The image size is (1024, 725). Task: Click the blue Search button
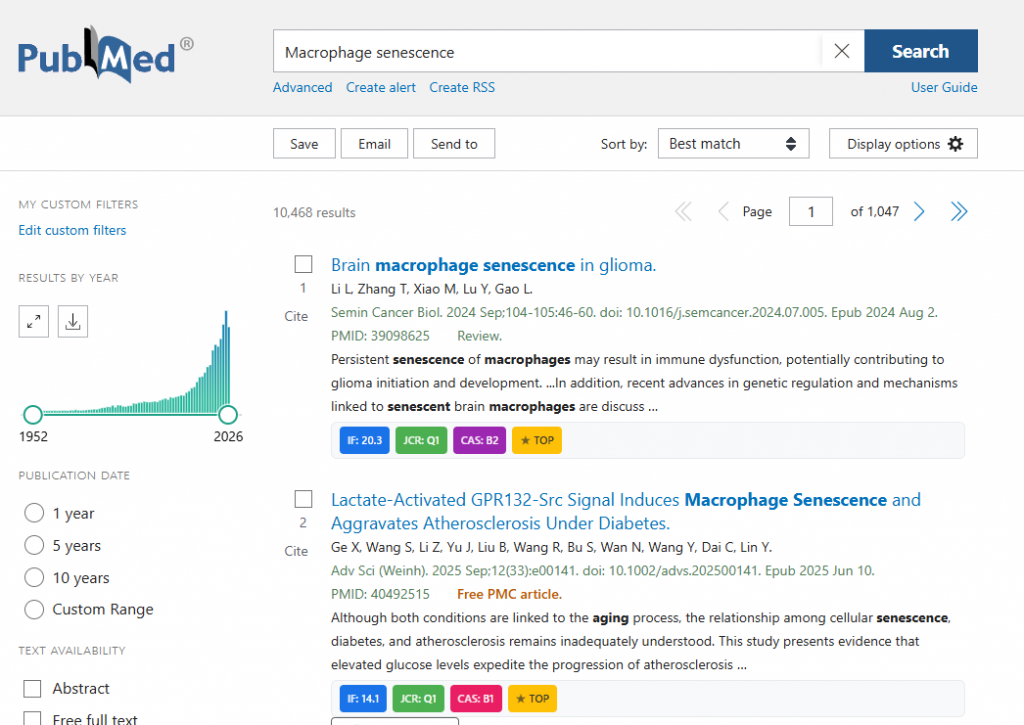(x=921, y=51)
